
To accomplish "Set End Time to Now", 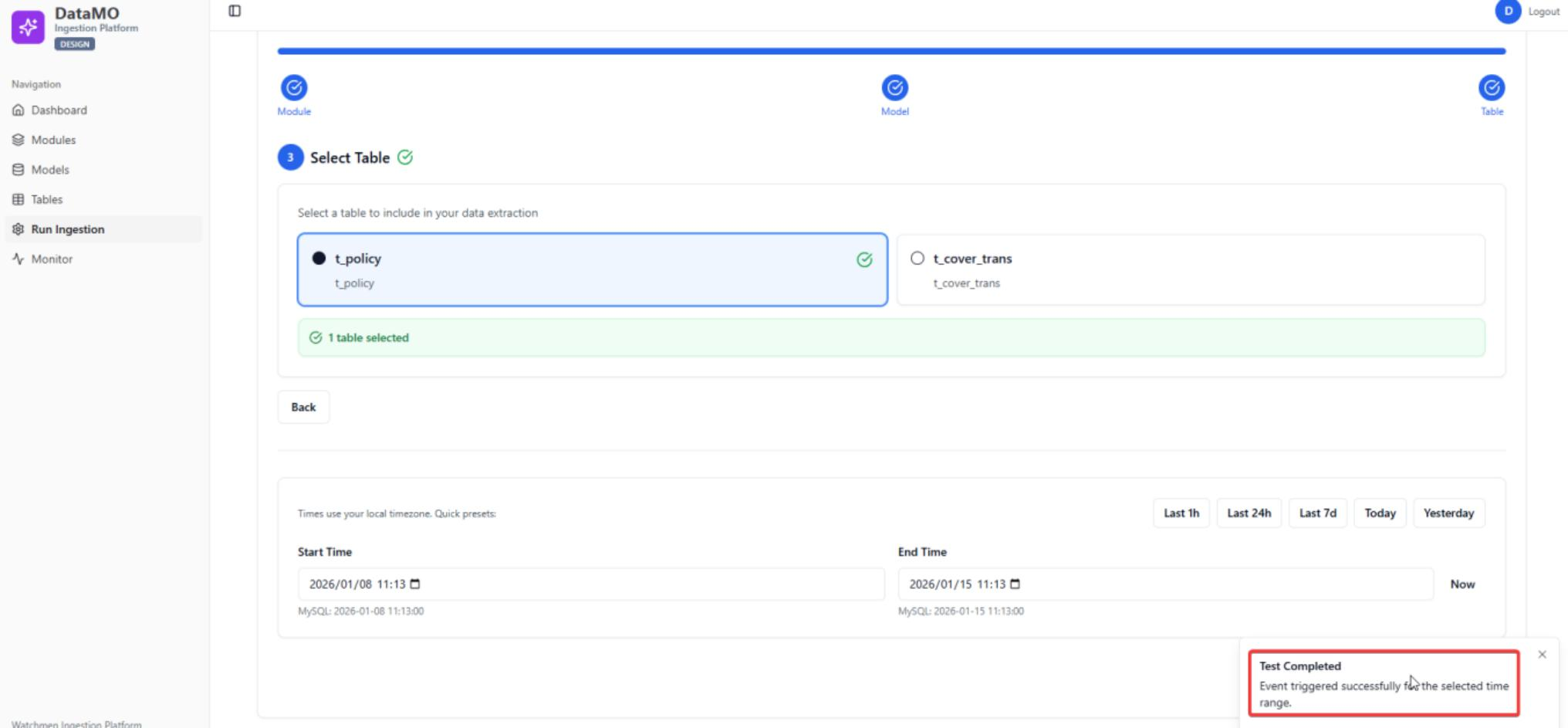I will point(1462,584).
